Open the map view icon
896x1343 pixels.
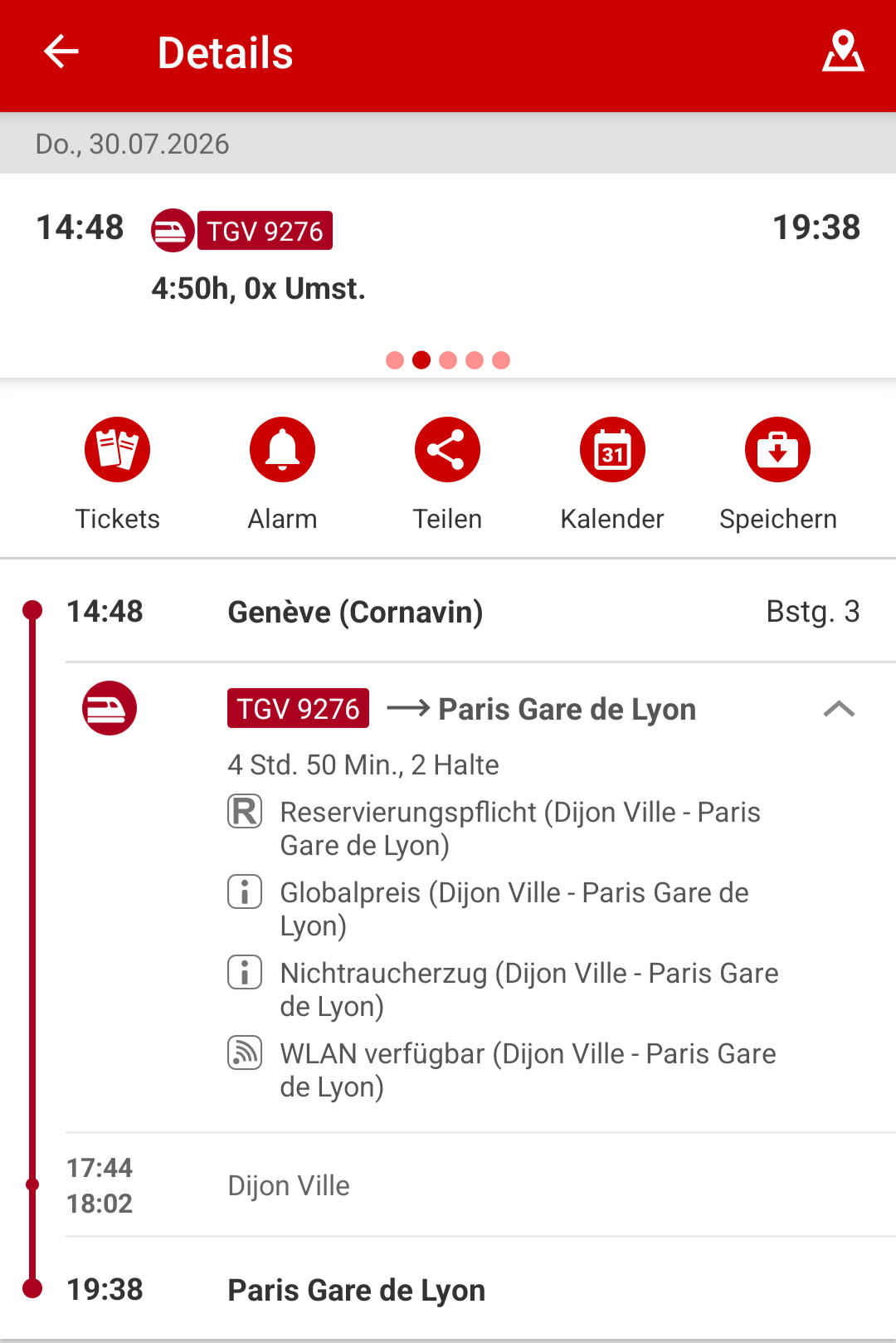(843, 52)
